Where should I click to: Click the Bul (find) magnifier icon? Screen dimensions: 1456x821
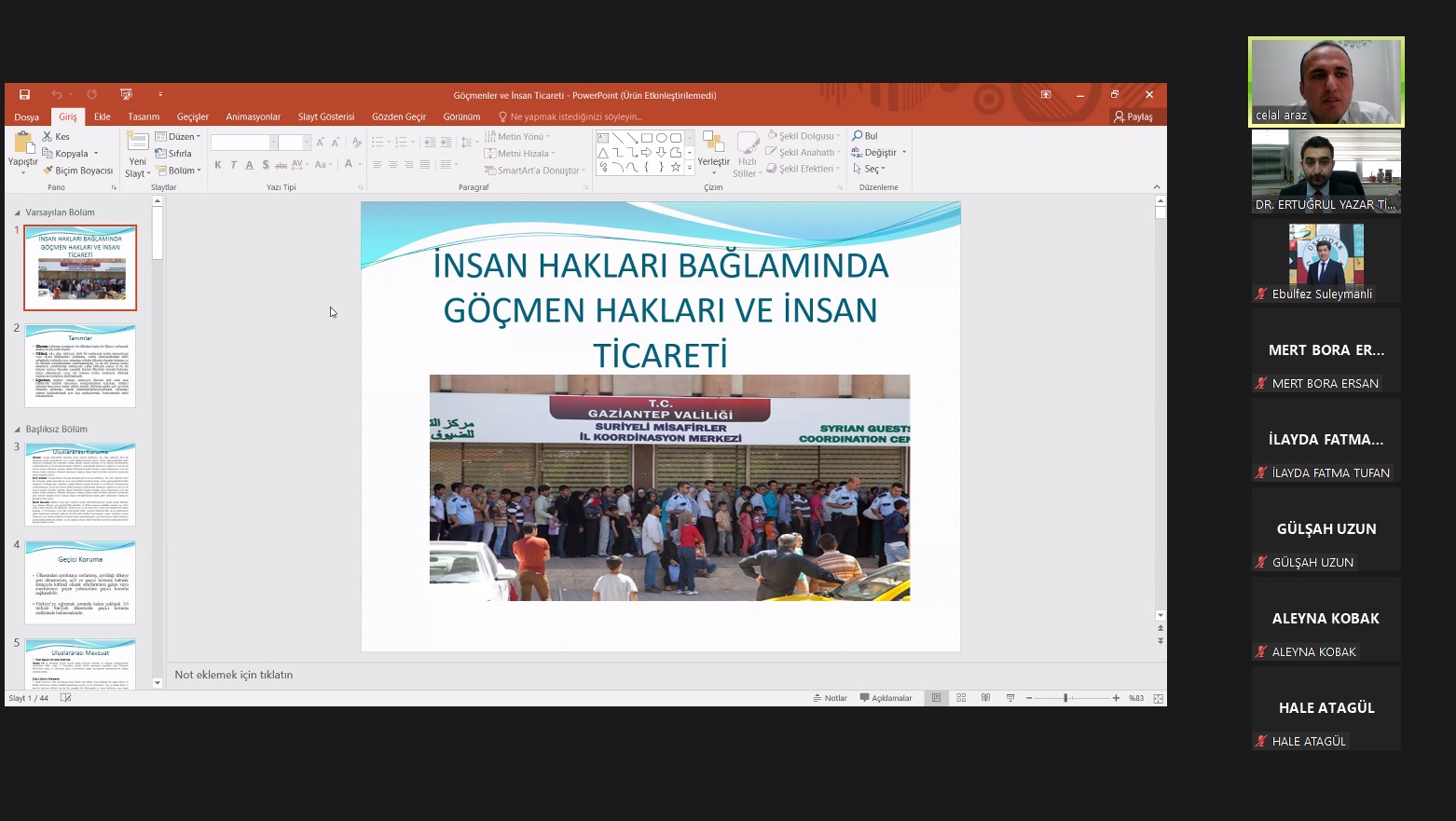[x=858, y=136]
